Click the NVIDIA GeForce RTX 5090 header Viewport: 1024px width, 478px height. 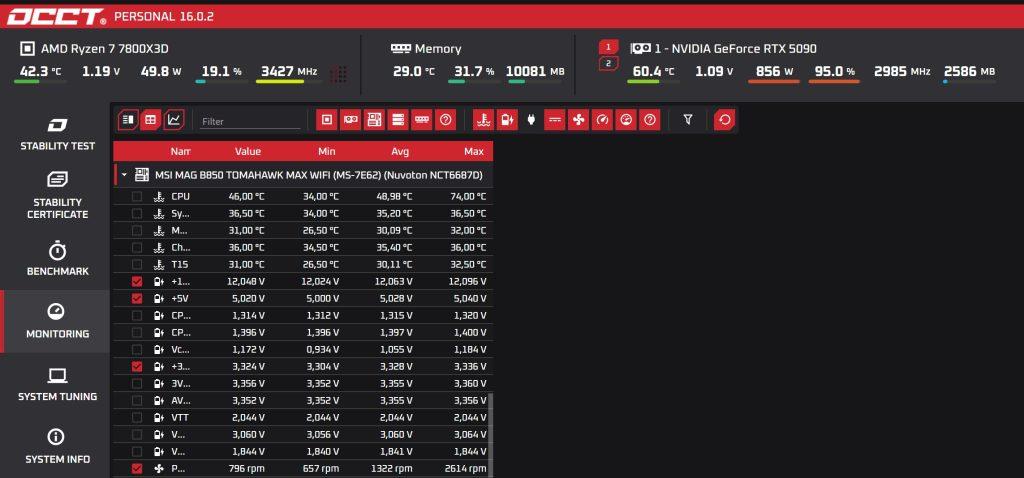pyautogui.click(x=724, y=48)
